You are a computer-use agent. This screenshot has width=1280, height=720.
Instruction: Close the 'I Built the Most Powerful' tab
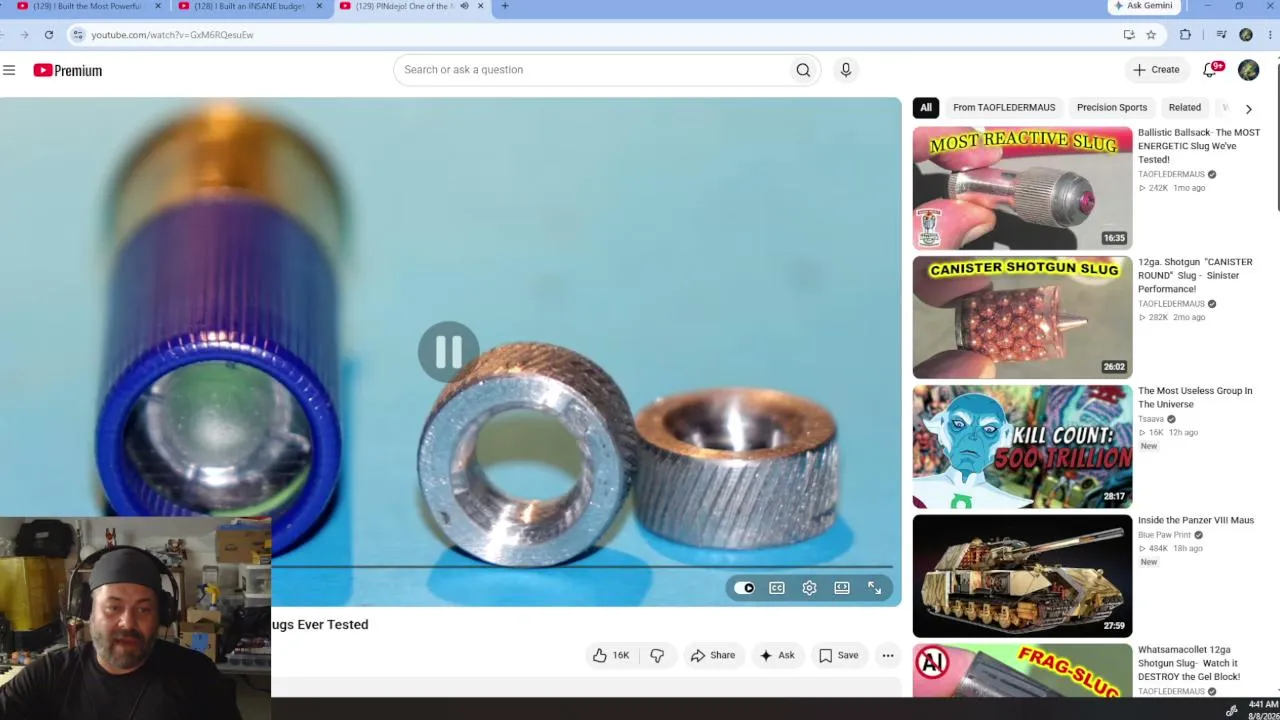158,6
